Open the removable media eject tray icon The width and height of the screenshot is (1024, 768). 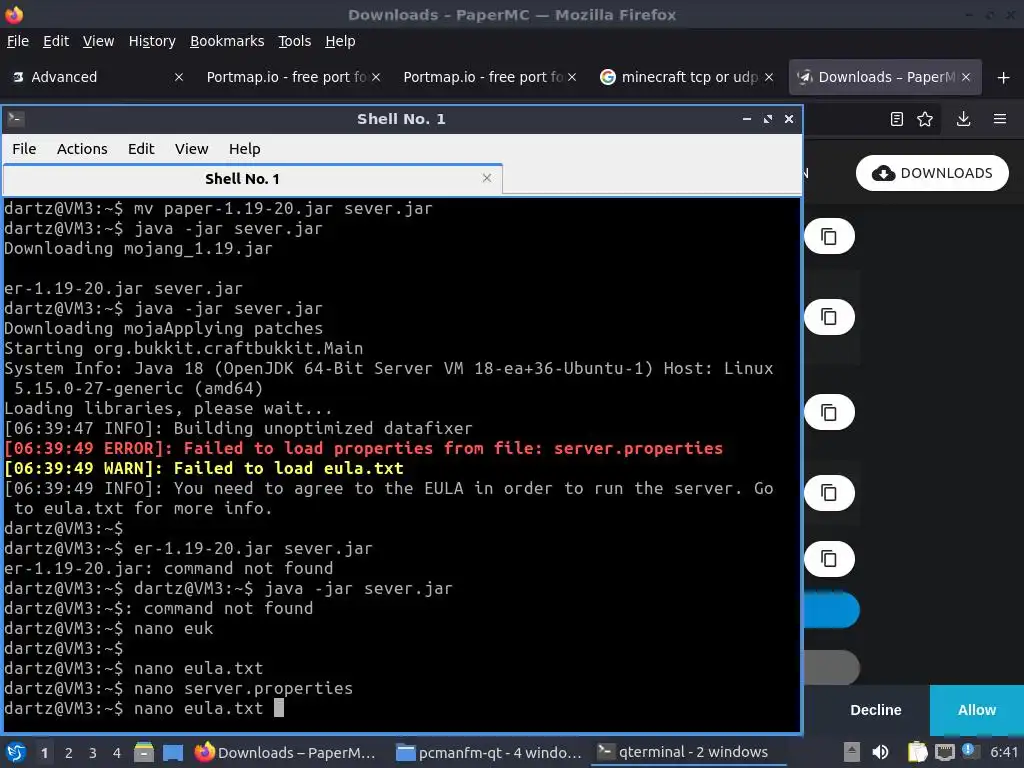click(x=851, y=752)
